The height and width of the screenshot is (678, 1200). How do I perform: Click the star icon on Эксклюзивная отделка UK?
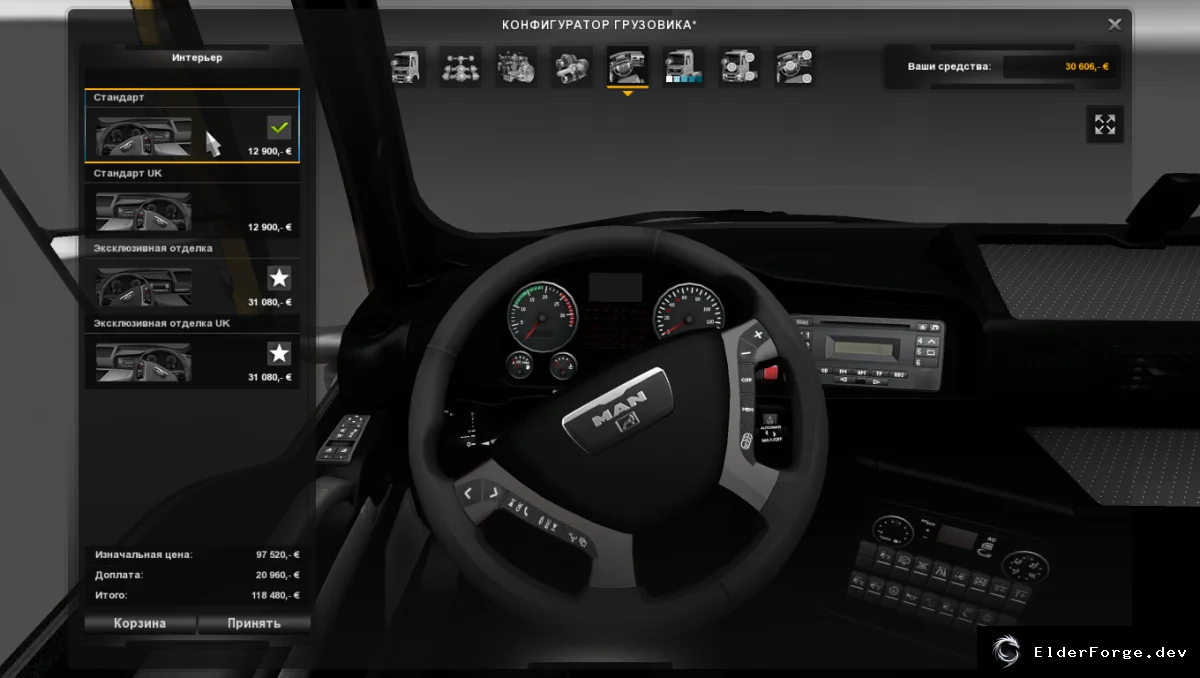(279, 353)
